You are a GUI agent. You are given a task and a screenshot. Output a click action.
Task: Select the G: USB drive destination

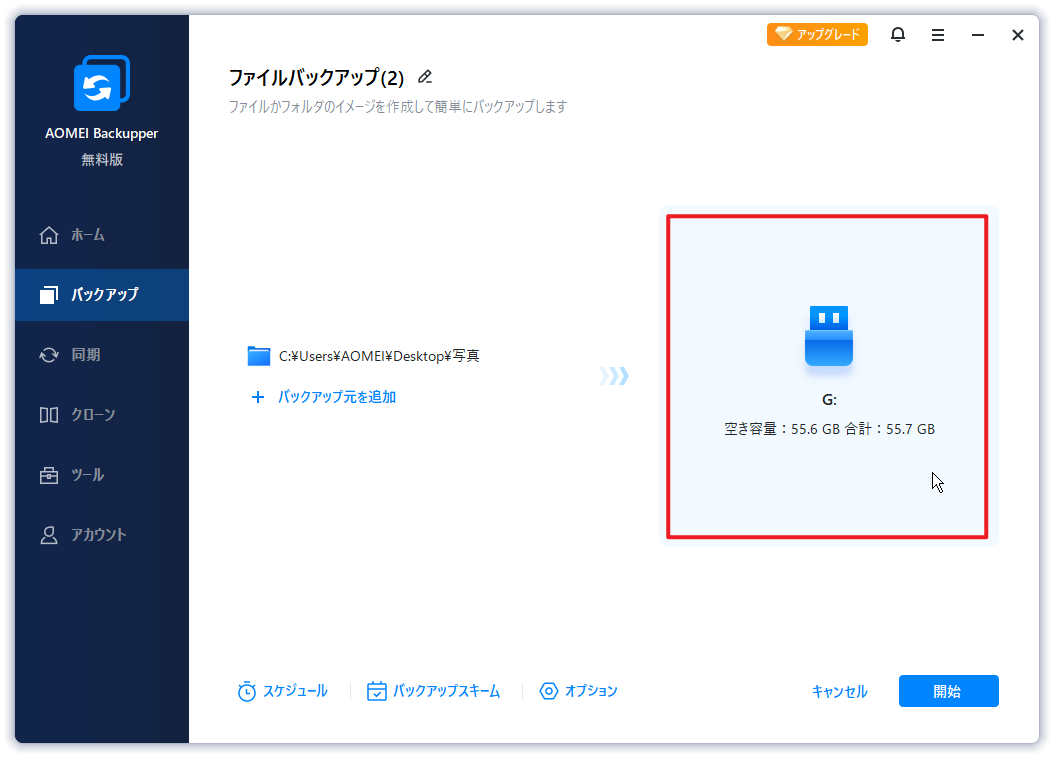point(827,376)
